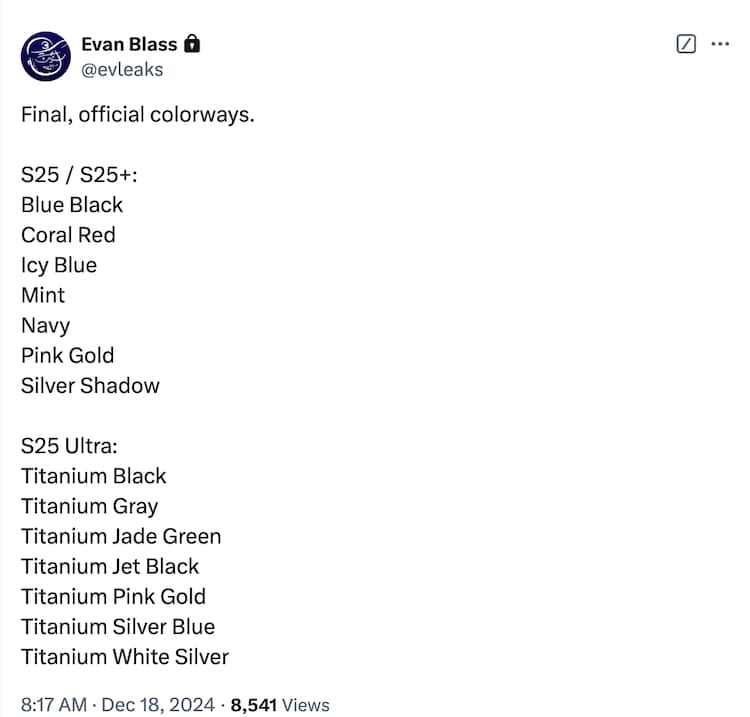The height and width of the screenshot is (717, 750).
Task: Select the "Coral Red" line
Action: pyautogui.click(x=68, y=235)
